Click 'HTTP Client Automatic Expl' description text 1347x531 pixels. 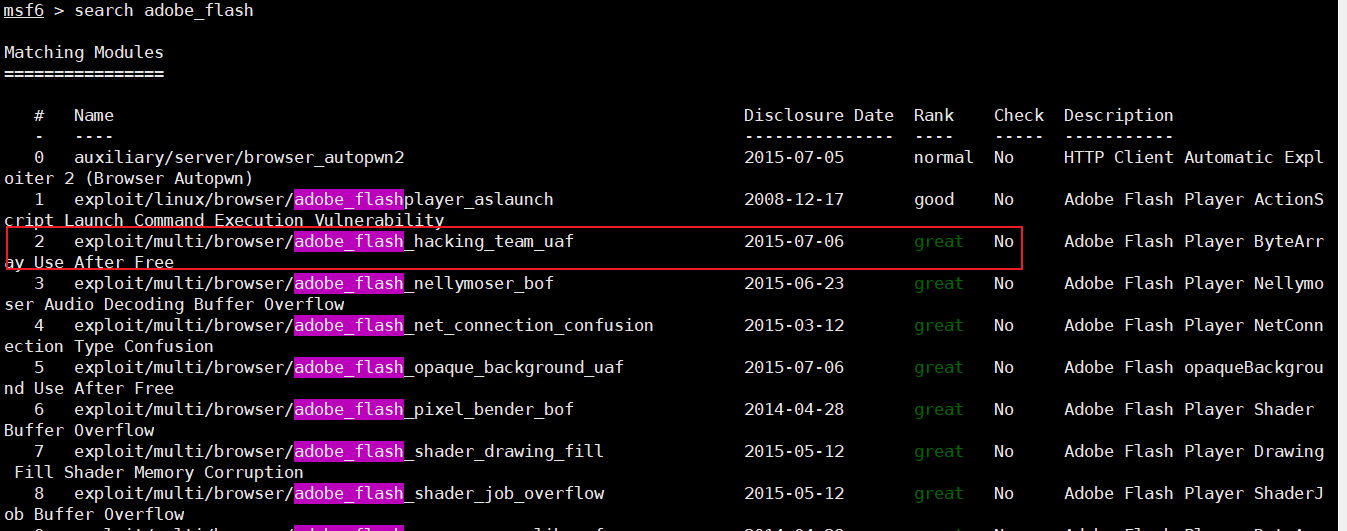(x=1194, y=157)
